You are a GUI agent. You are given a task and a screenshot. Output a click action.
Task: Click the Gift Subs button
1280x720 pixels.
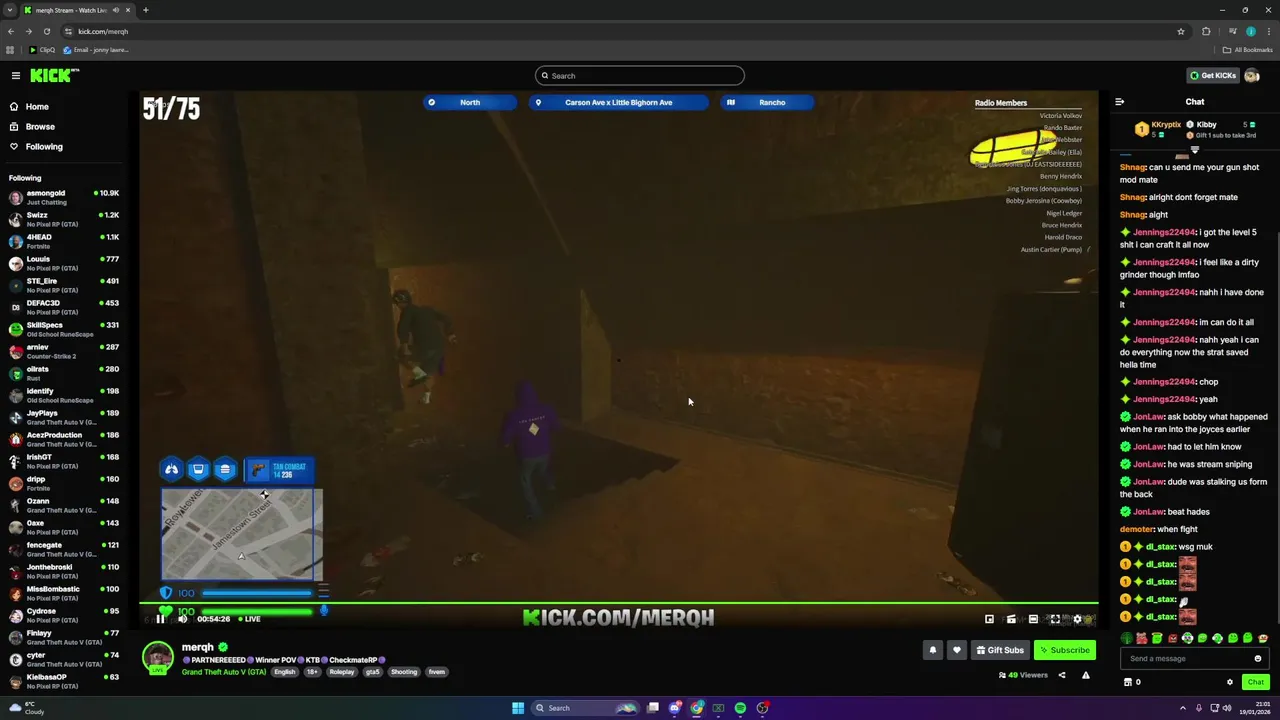[x=1000, y=650]
